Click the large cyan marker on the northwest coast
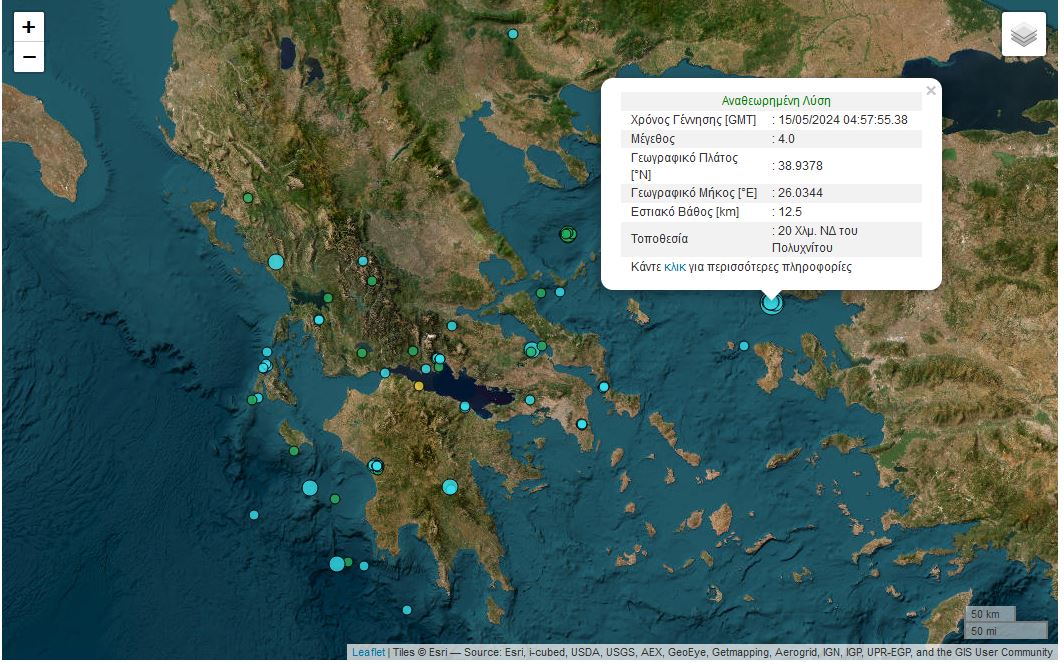 pos(276,262)
